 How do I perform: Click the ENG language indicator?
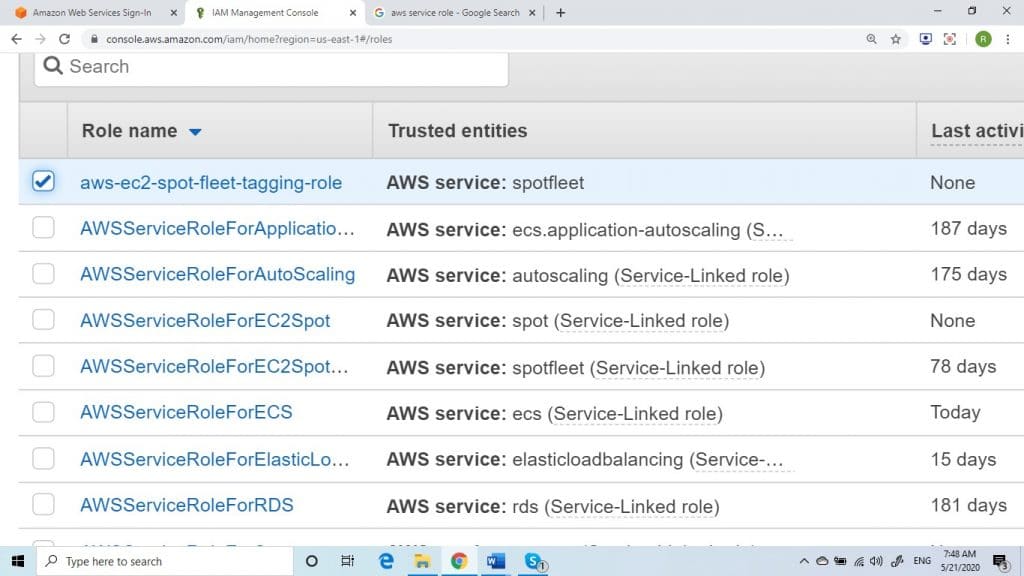click(922, 561)
